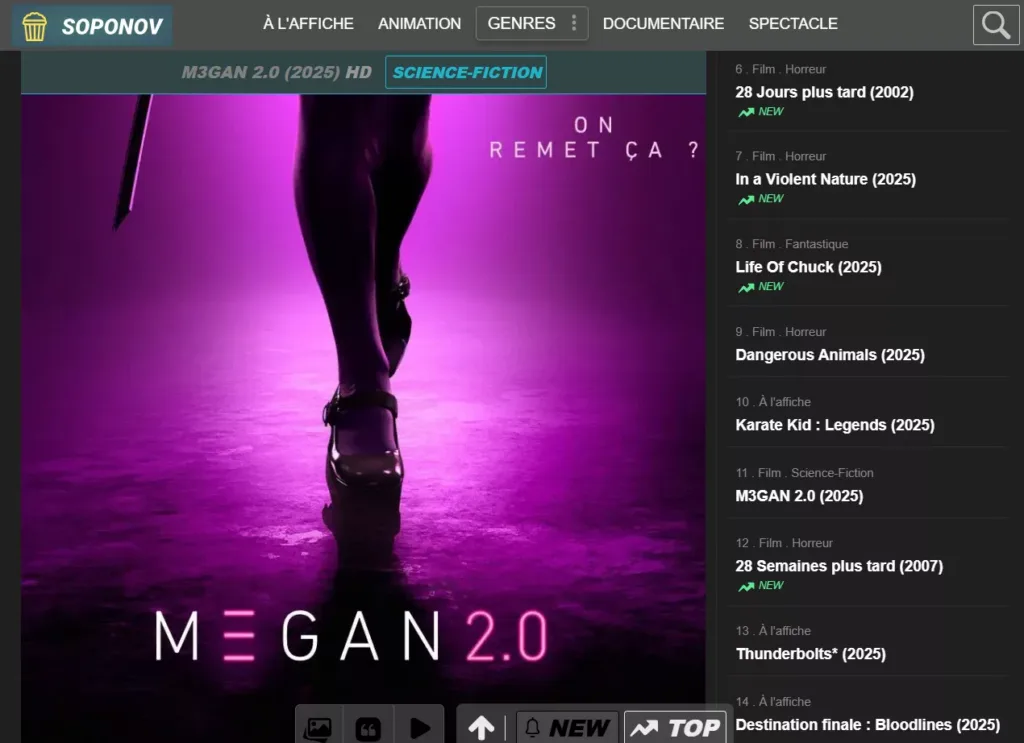The height and width of the screenshot is (743, 1024).
Task: Open the search magnifier icon
Action: coord(995,25)
